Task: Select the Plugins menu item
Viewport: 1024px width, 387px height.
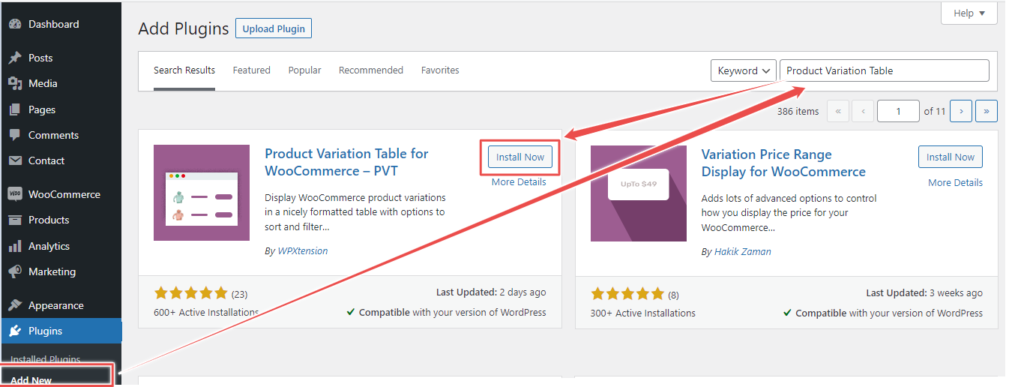Action: pyautogui.click(x=61, y=331)
